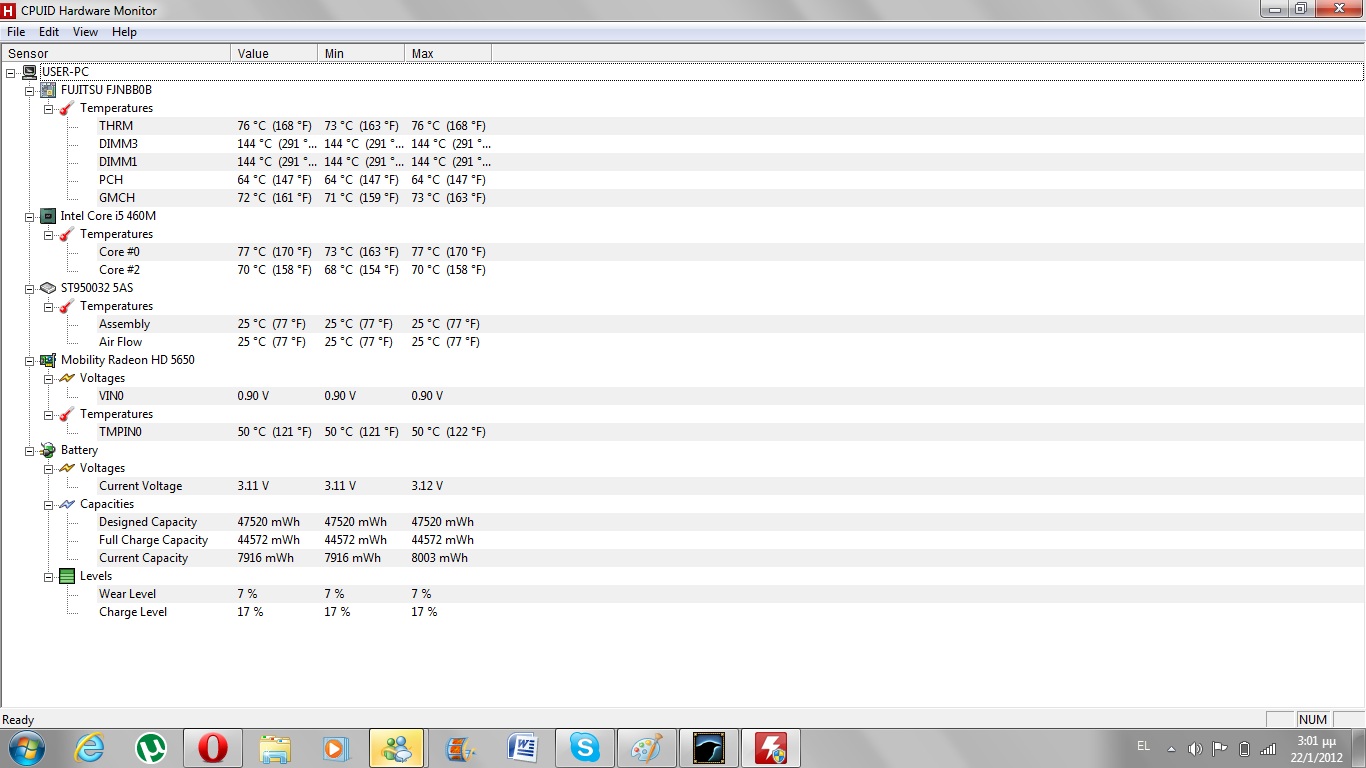Click the Capacities graph icon
The height and width of the screenshot is (768, 1366).
tap(67, 504)
